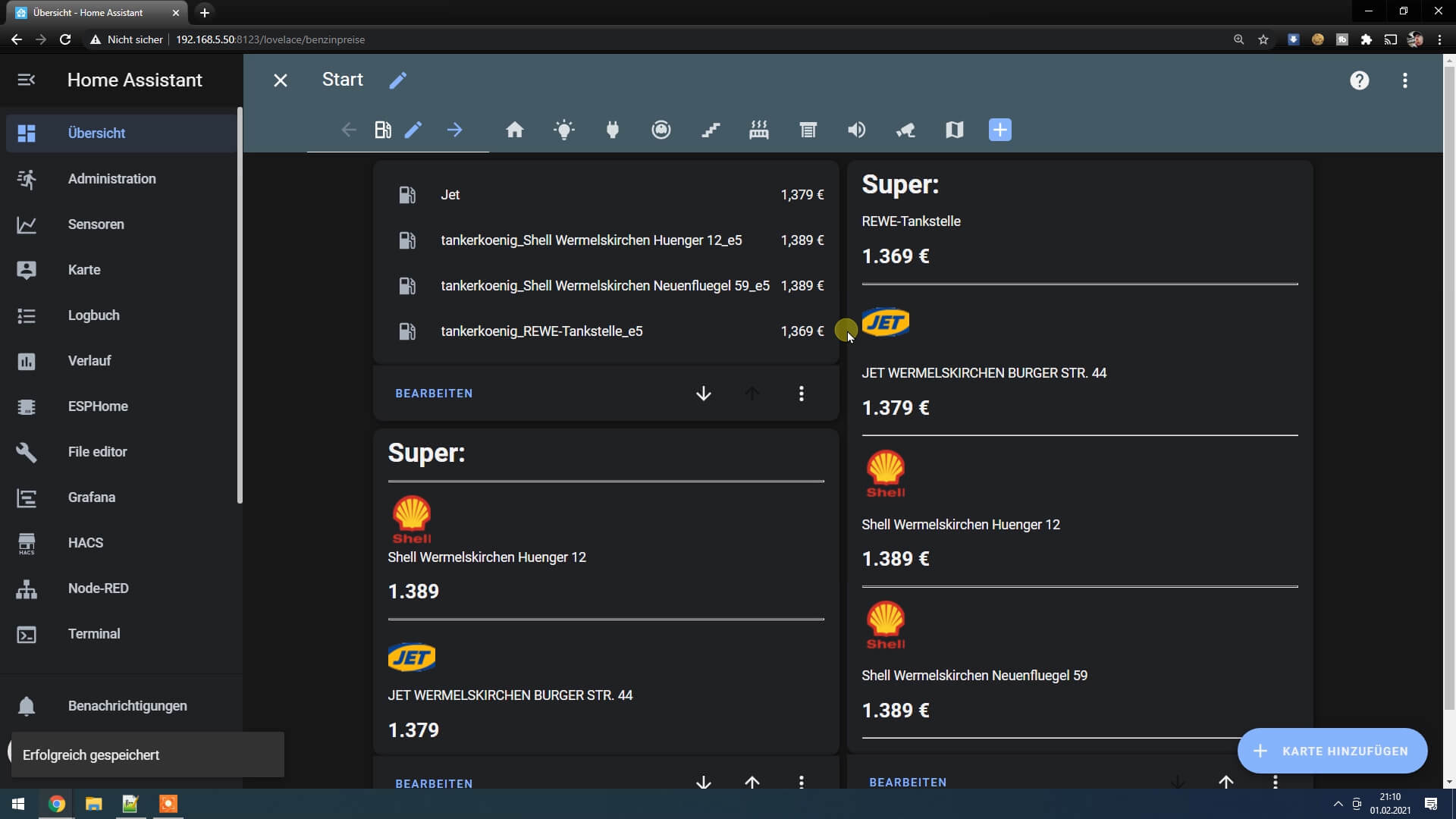Open left Super card three-dot menu
Image resolution: width=1456 pixels, height=819 pixels.
click(802, 782)
